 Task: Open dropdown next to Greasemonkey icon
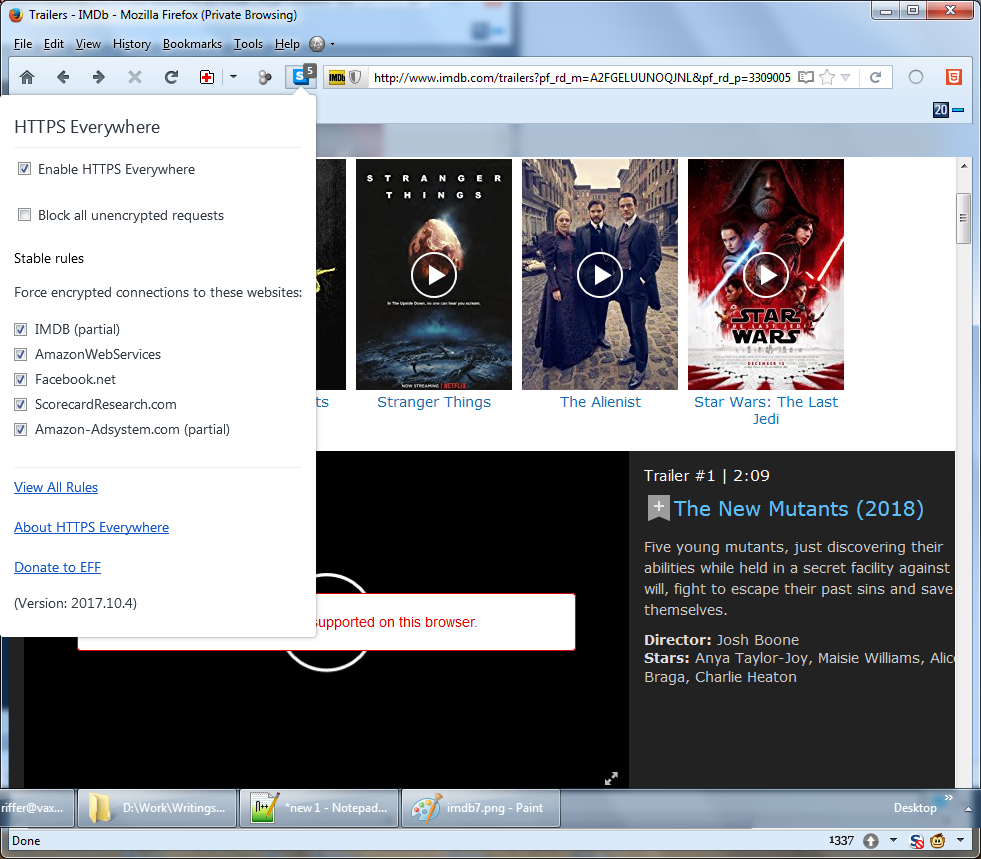(x=960, y=840)
